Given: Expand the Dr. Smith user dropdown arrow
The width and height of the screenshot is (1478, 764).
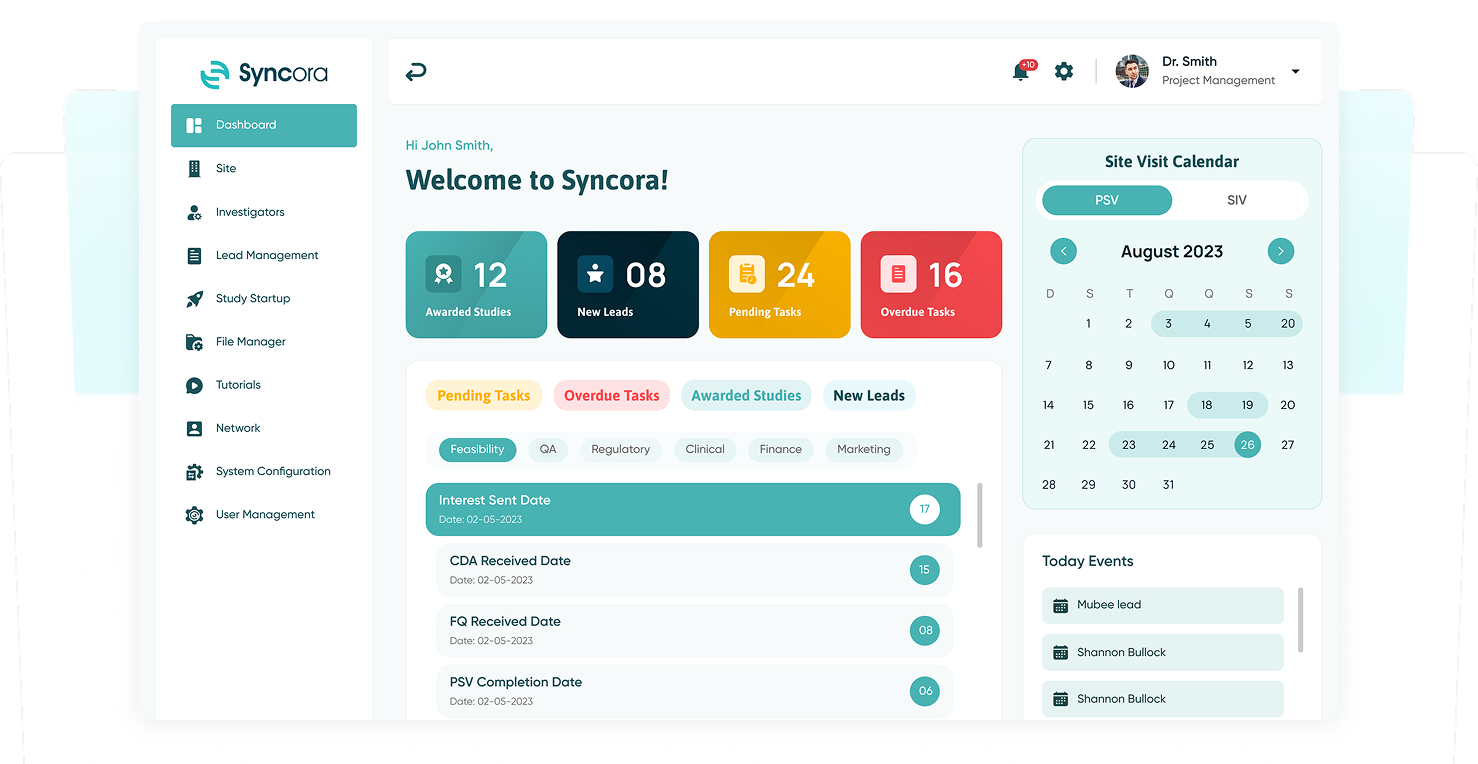Looking at the screenshot, I should point(1296,72).
